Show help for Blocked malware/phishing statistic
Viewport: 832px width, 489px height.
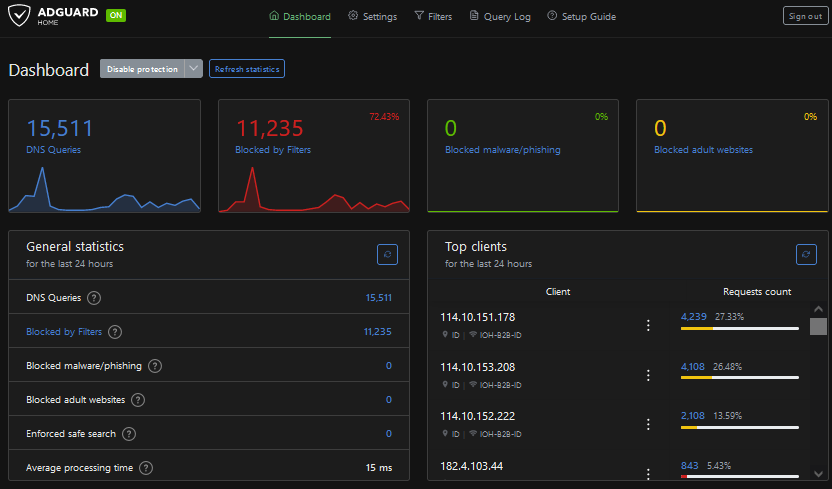pos(155,366)
